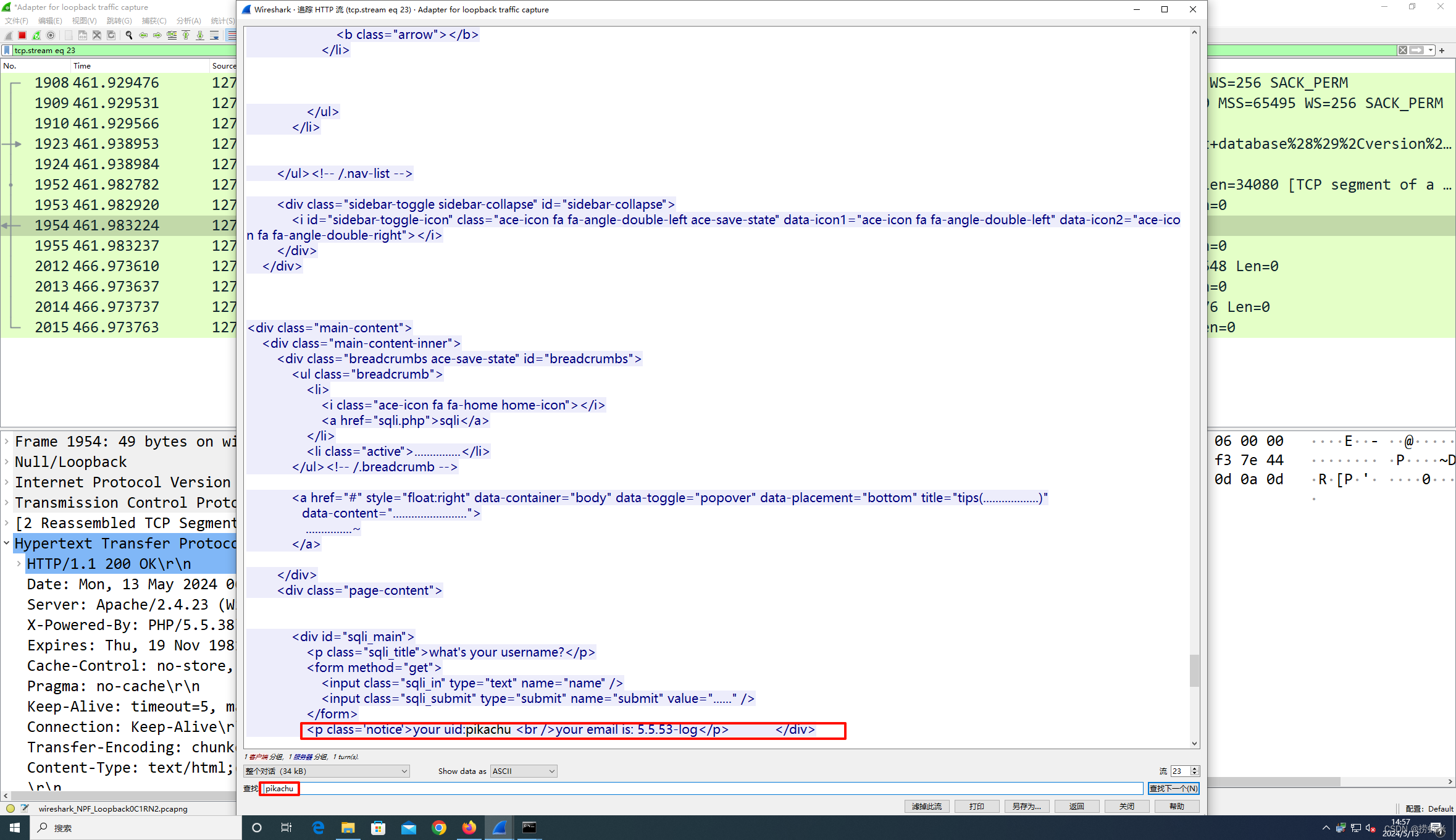Click the 返回 back button
Image resolution: width=1456 pixels, height=840 pixels.
[x=1077, y=806]
